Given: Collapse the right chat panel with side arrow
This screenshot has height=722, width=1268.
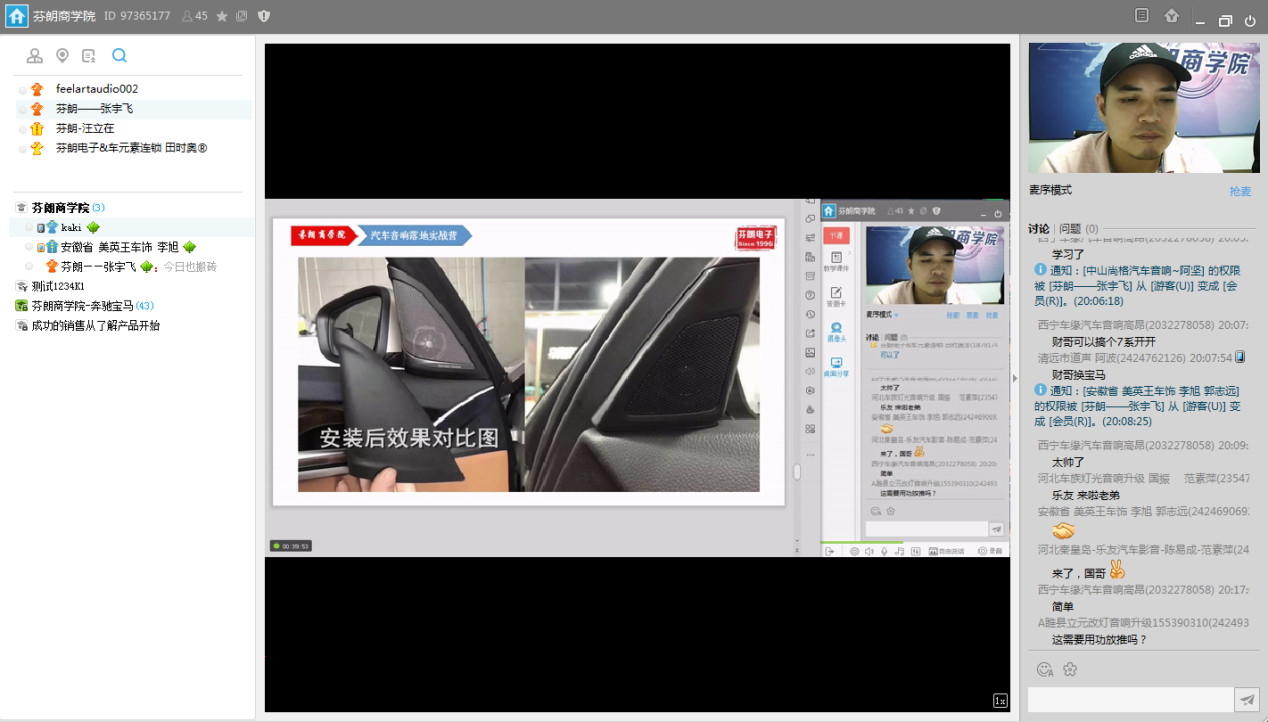Looking at the screenshot, I should 1015,378.
